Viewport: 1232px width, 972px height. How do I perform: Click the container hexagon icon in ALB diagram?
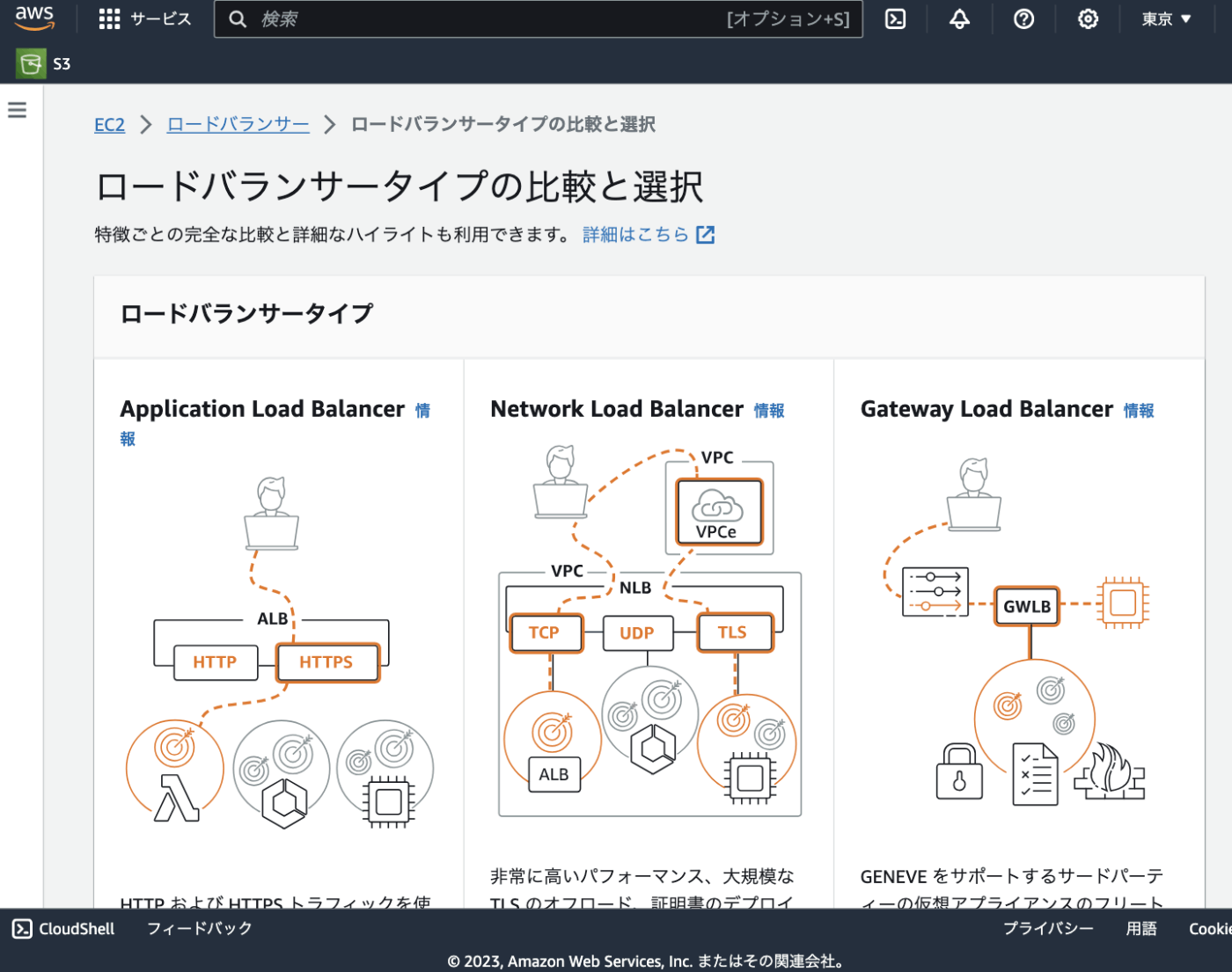pyautogui.click(x=284, y=803)
